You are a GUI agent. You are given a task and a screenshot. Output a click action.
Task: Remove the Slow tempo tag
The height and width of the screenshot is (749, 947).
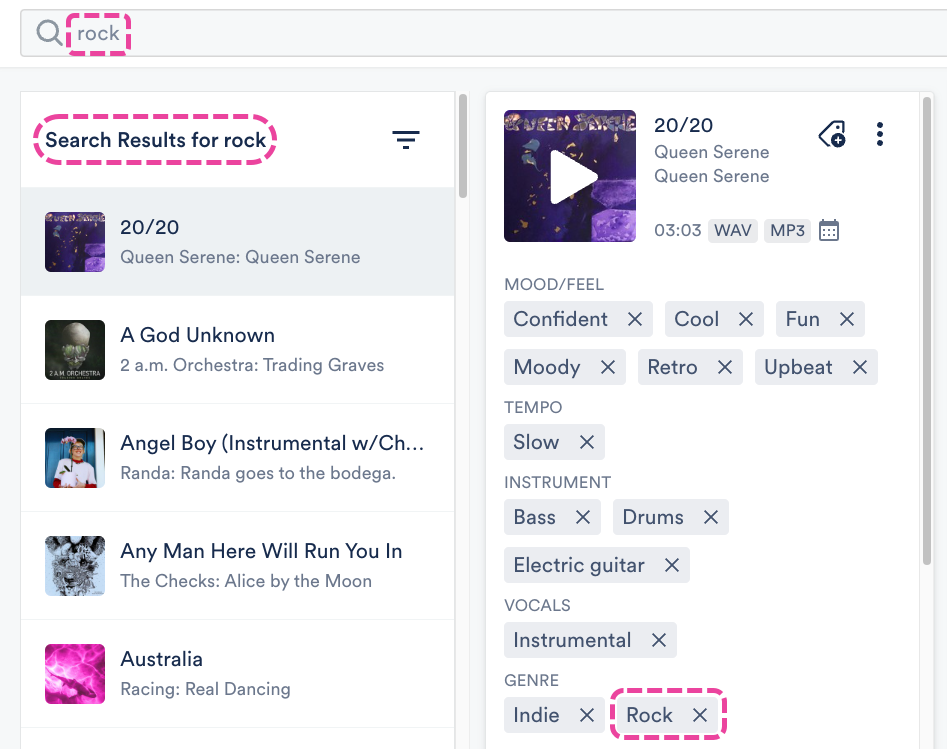point(587,442)
